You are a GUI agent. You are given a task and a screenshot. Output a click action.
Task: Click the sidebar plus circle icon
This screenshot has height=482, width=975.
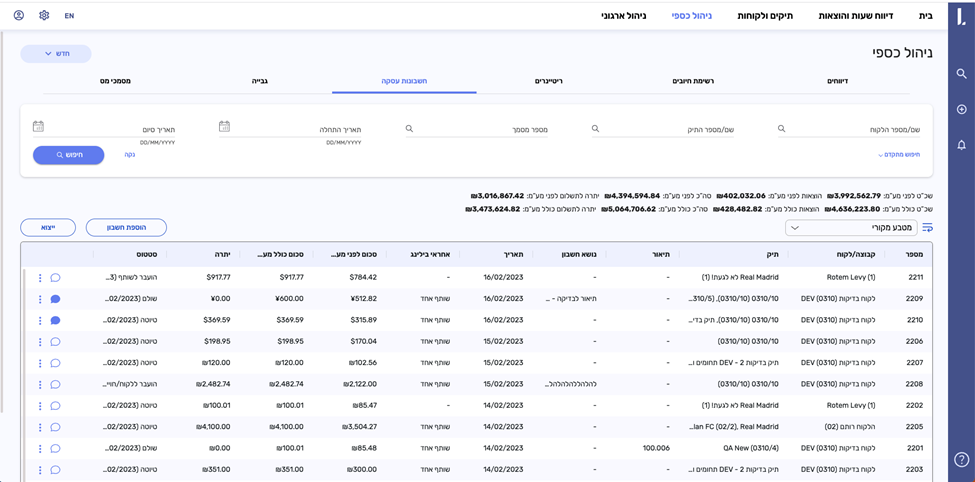click(961, 109)
